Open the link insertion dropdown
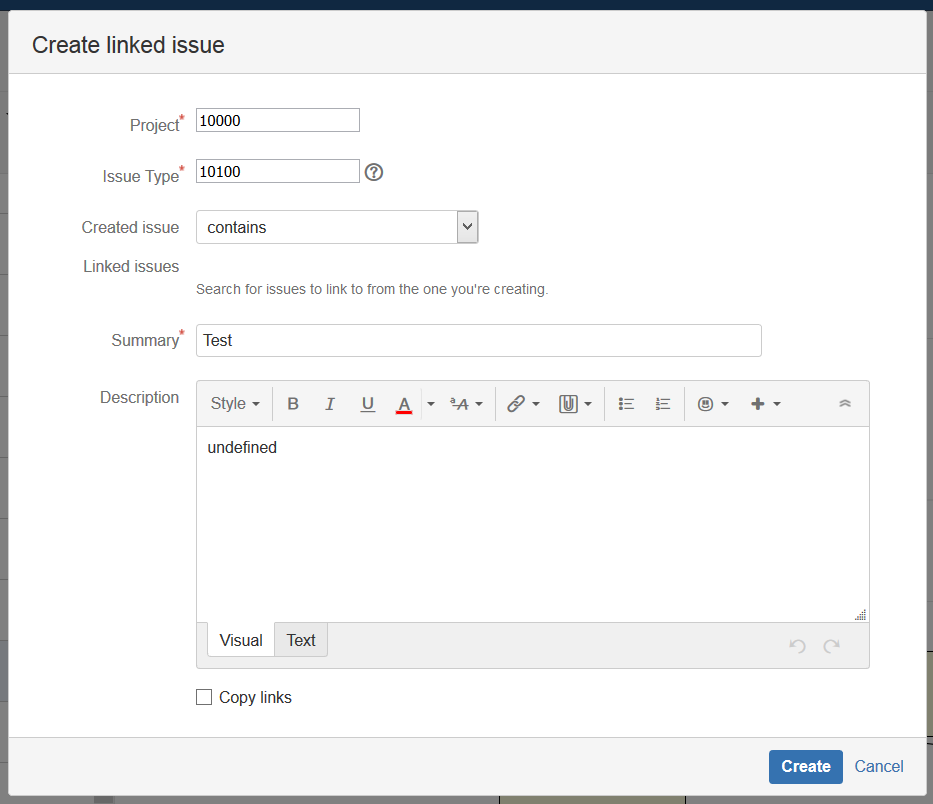 tap(523, 404)
